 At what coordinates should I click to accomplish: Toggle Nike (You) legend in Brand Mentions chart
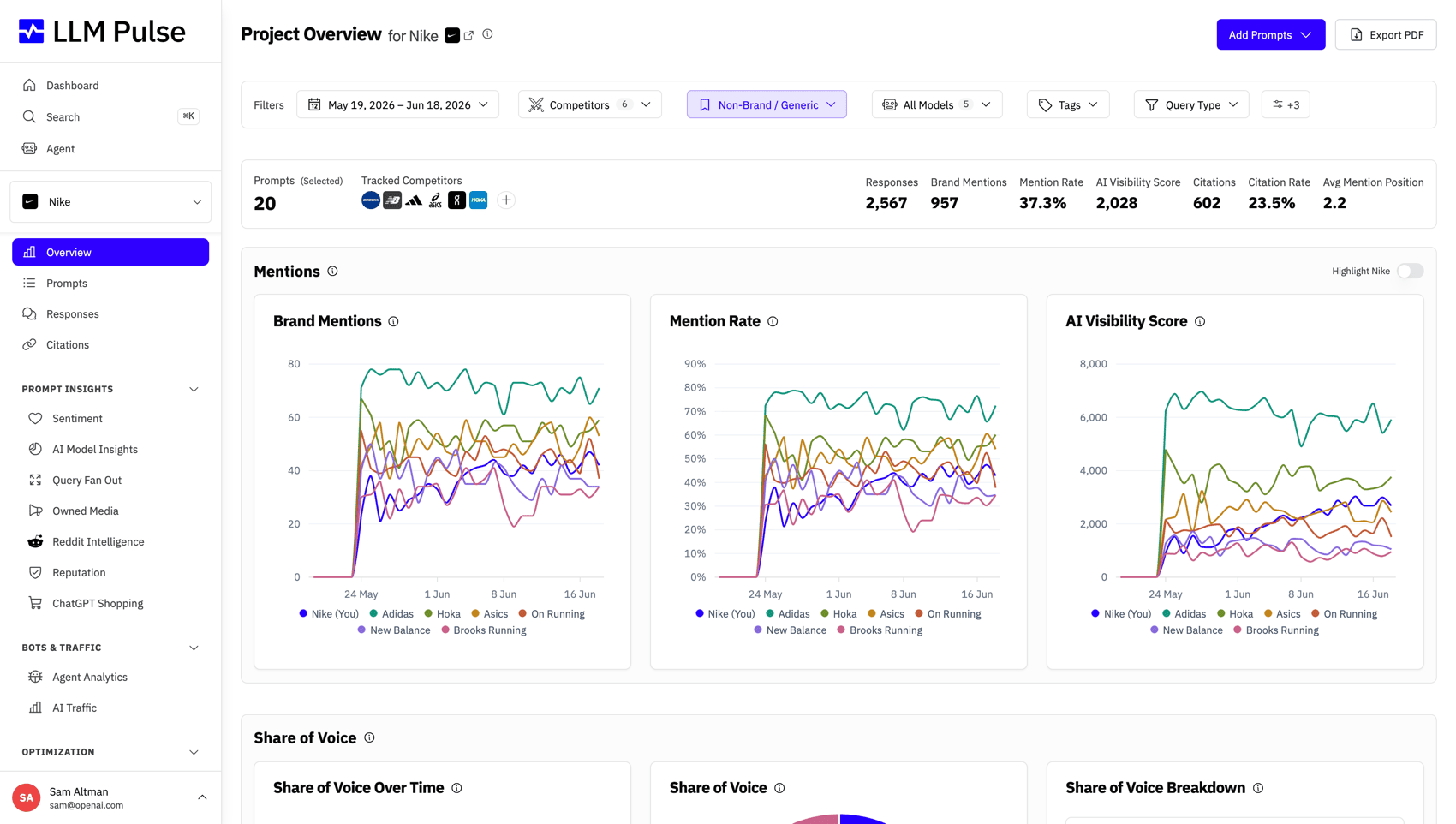329,614
